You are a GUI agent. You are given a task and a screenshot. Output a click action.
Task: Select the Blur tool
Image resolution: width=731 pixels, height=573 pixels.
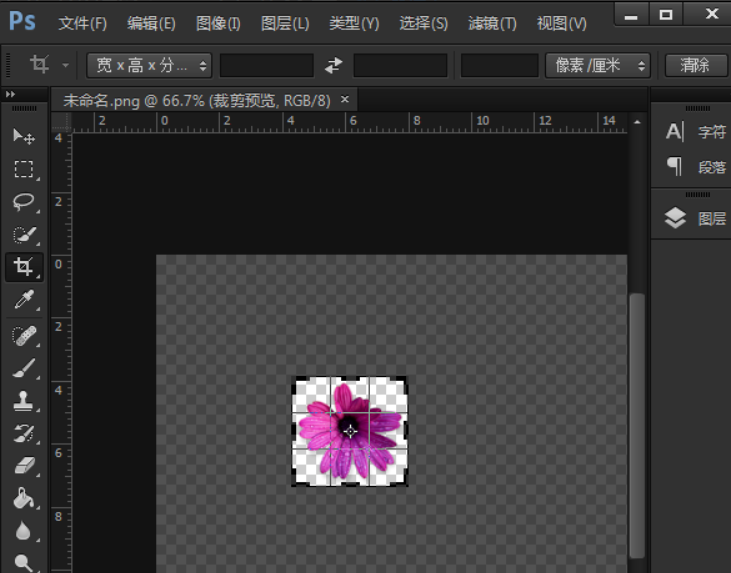point(24,531)
